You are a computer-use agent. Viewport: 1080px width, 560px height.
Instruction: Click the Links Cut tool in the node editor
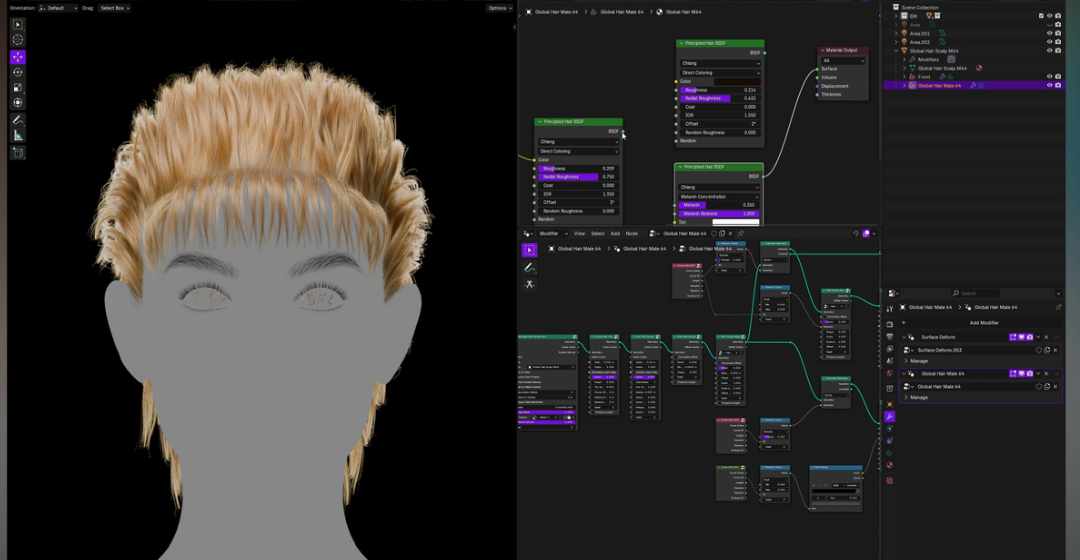529,284
